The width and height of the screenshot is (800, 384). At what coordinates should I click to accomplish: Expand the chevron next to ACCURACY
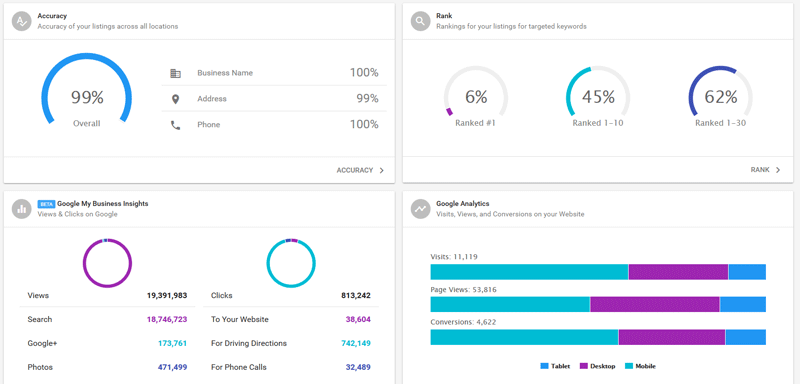[382, 170]
